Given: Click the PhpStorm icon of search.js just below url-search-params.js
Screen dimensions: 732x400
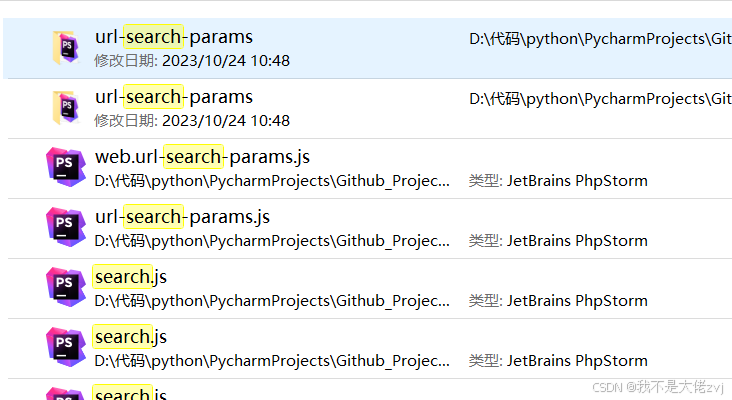Looking at the screenshot, I should (x=66, y=287).
